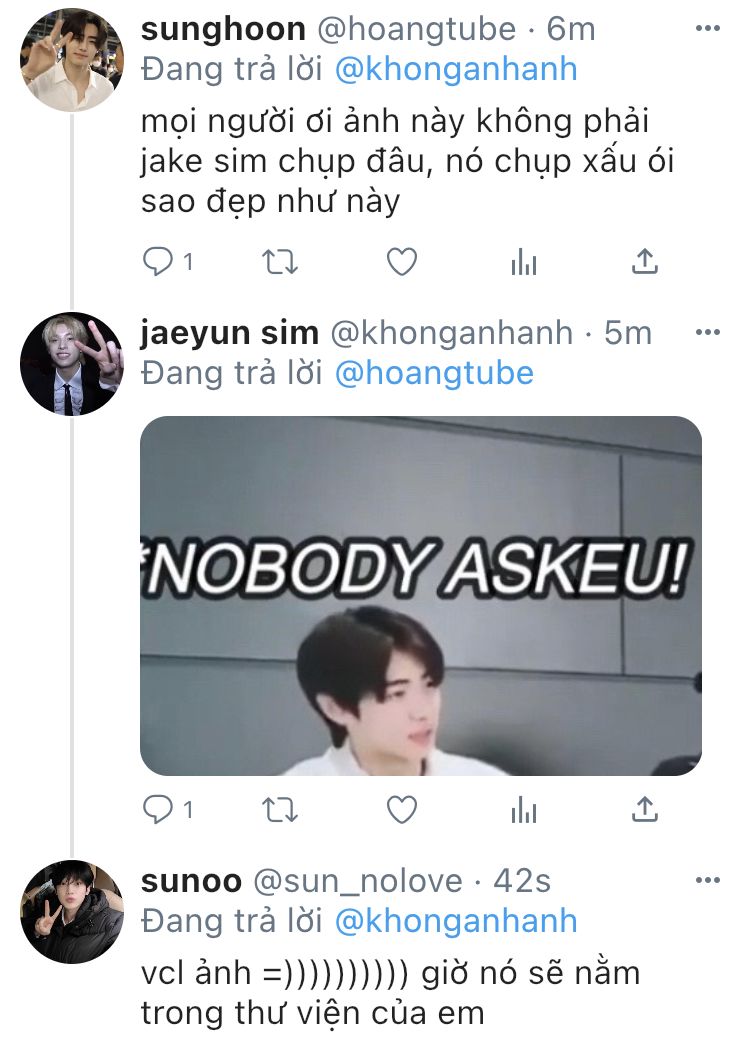
Task: Open sunoo's profile picture
Action: 72,912
